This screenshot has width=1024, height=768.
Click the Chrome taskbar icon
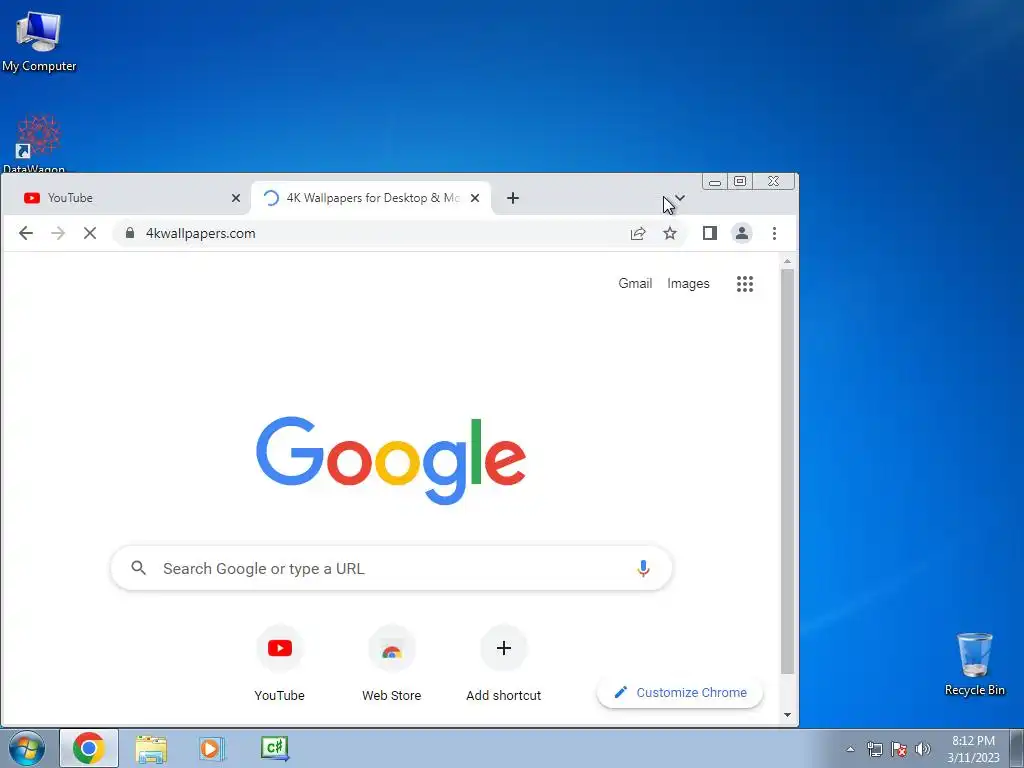[89, 748]
